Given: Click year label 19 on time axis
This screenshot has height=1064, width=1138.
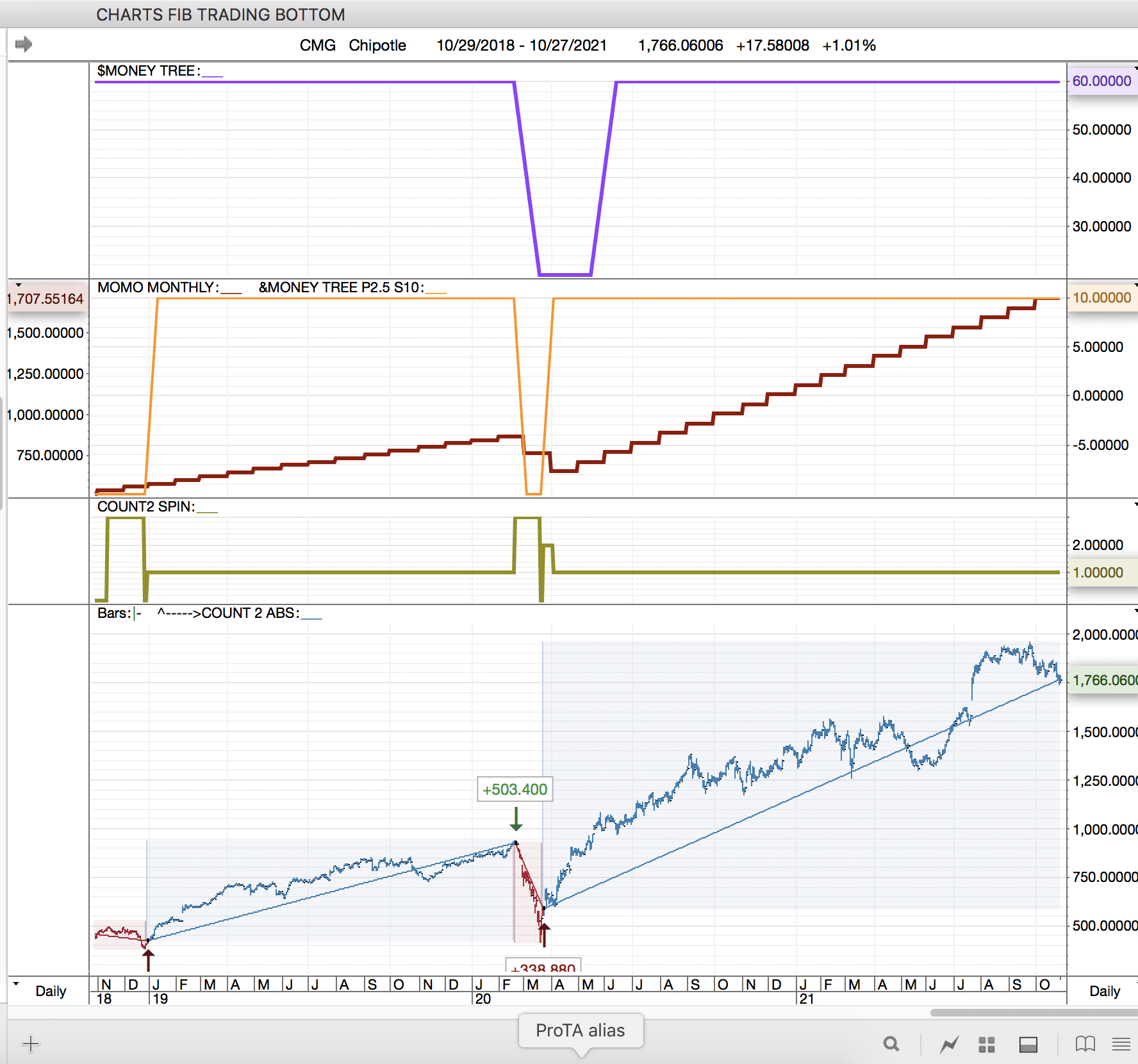Looking at the screenshot, I should [x=160, y=999].
